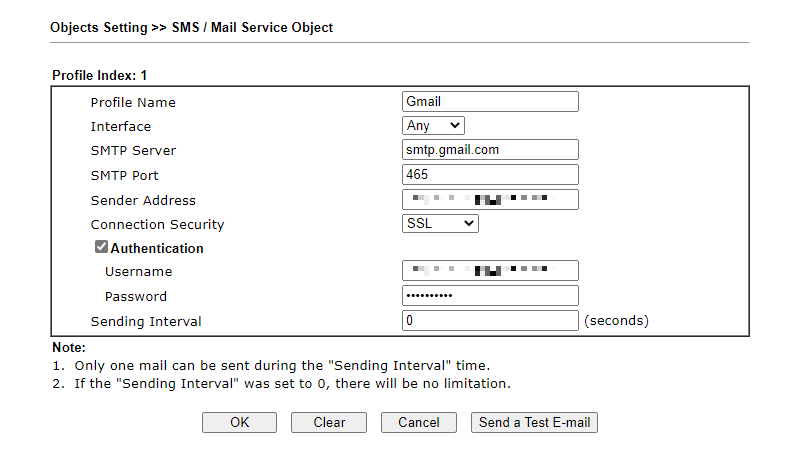
Task: Open the Interface dropdown set to Any
Action: [x=433, y=126]
